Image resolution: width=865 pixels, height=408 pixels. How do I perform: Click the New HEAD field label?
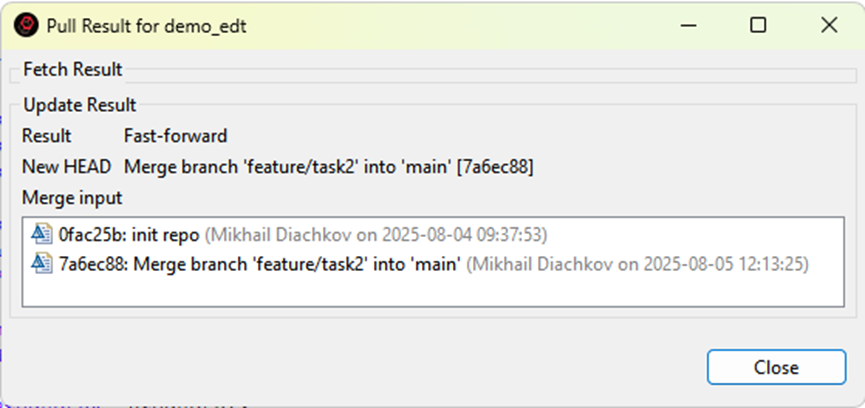60,167
